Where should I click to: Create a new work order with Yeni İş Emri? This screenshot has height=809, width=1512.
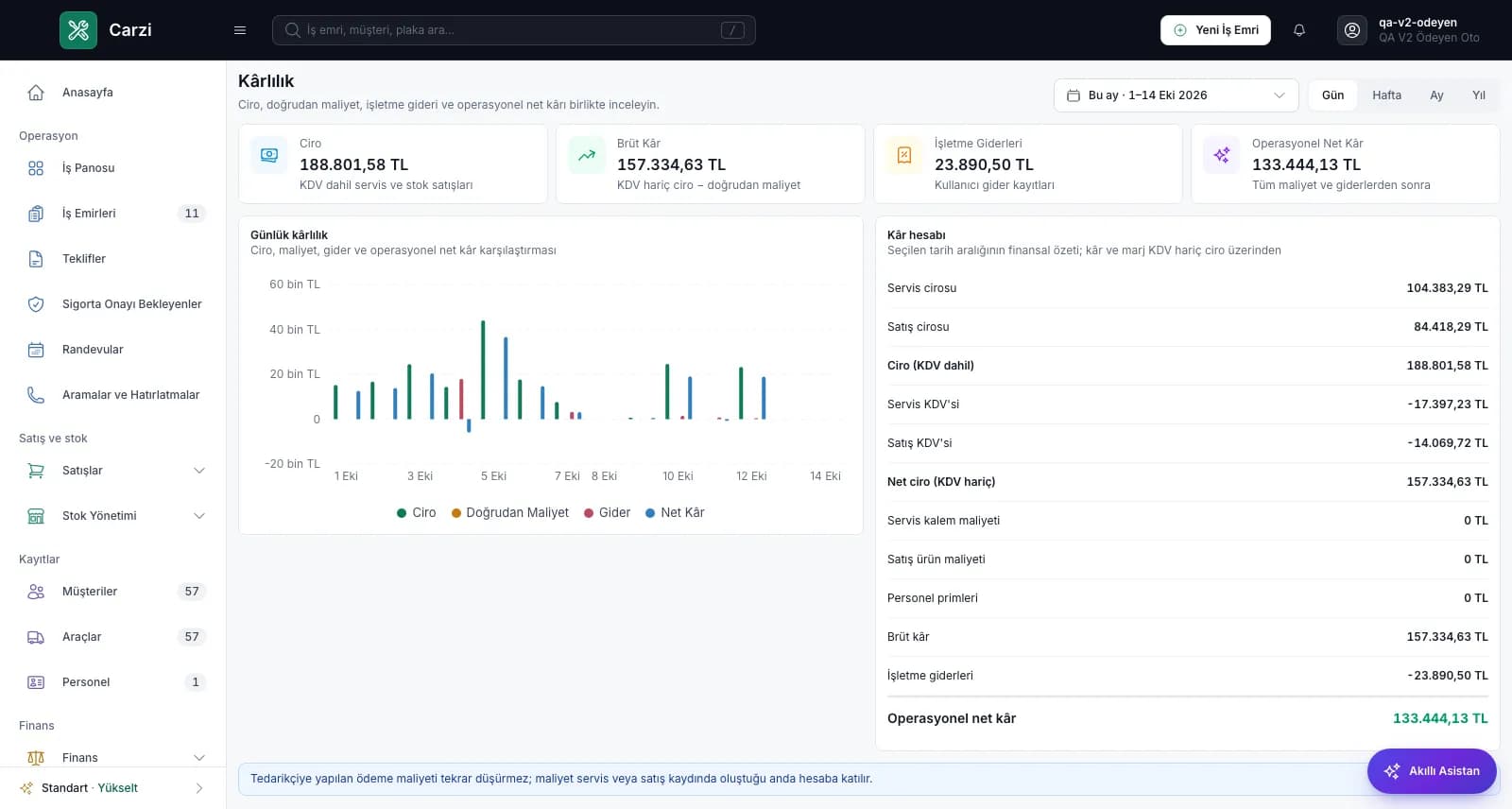tap(1215, 30)
